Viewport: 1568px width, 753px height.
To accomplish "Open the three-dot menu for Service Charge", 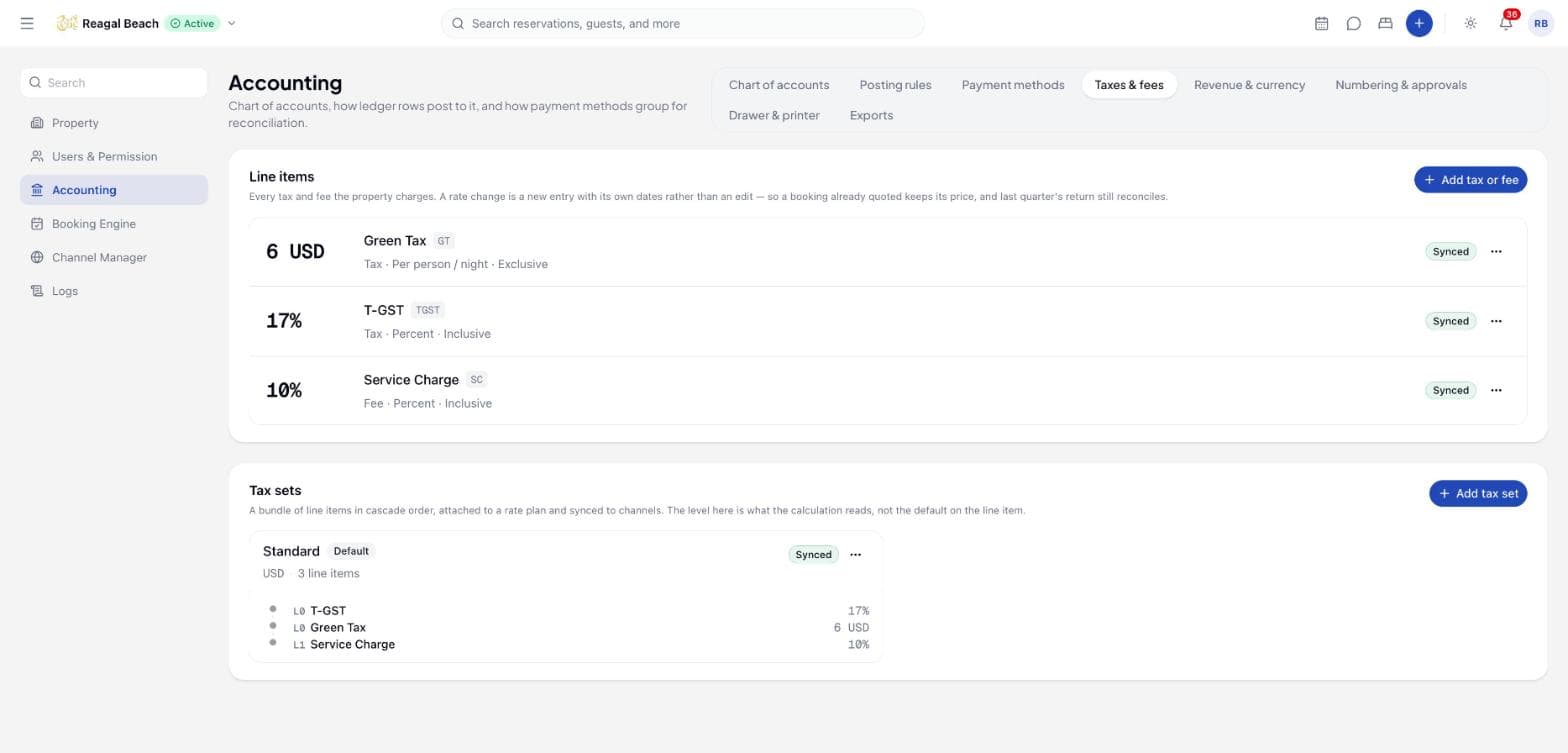I will tap(1496, 390).
